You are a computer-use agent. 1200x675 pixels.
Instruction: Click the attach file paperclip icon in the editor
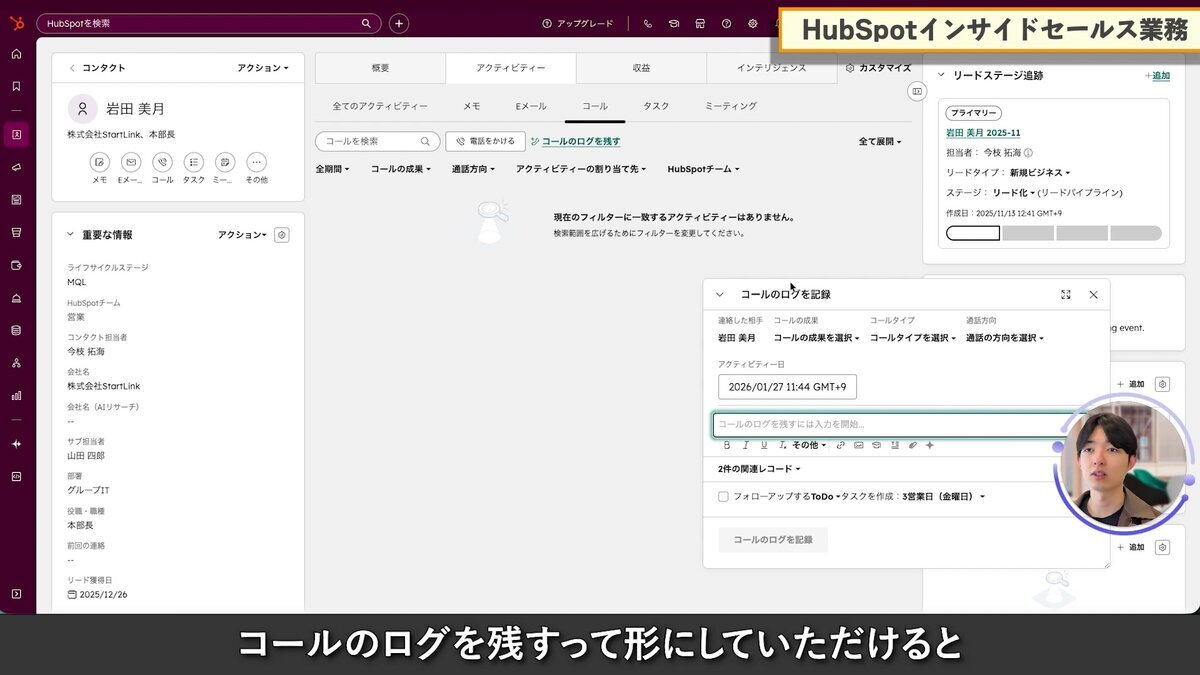[912, 446]
